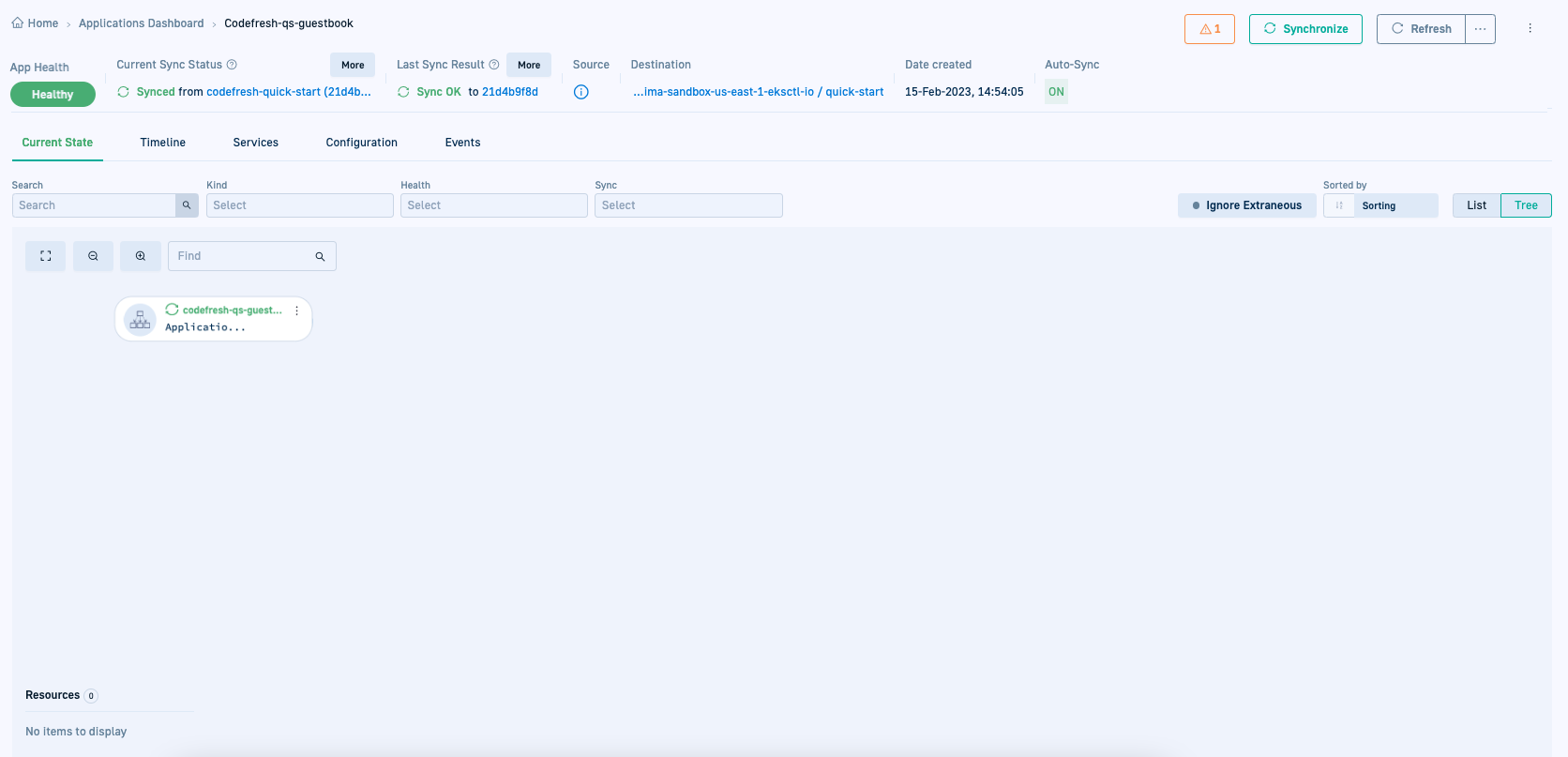Click the Find magnifier icon
1568x757 pixels.
(x=320, y=256)
